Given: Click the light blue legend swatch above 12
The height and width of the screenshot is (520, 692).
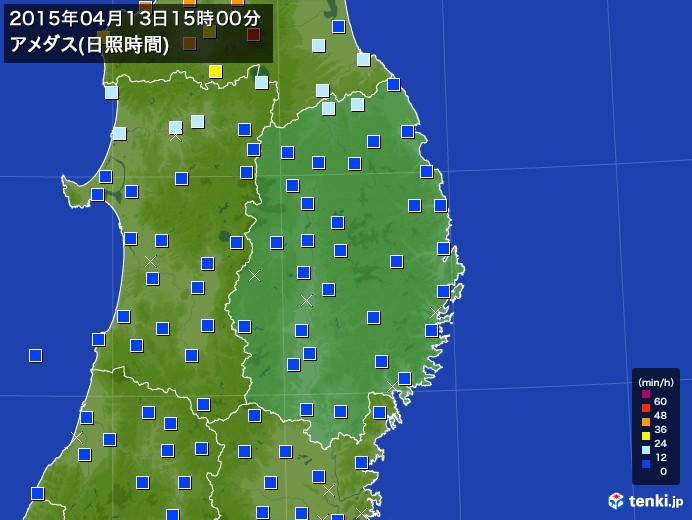Looking at the screenshot, I should [x=646, y=450].
